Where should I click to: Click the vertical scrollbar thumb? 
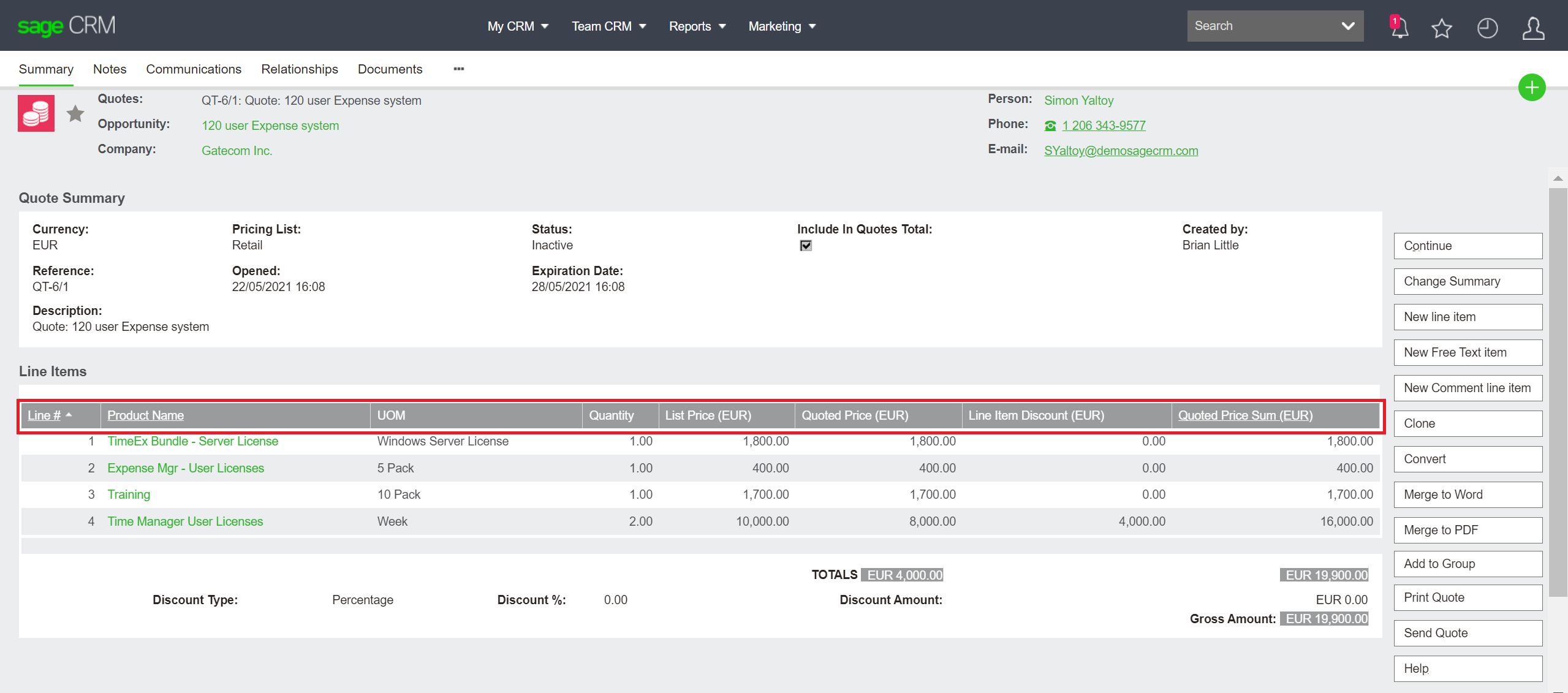(1558, 392)
